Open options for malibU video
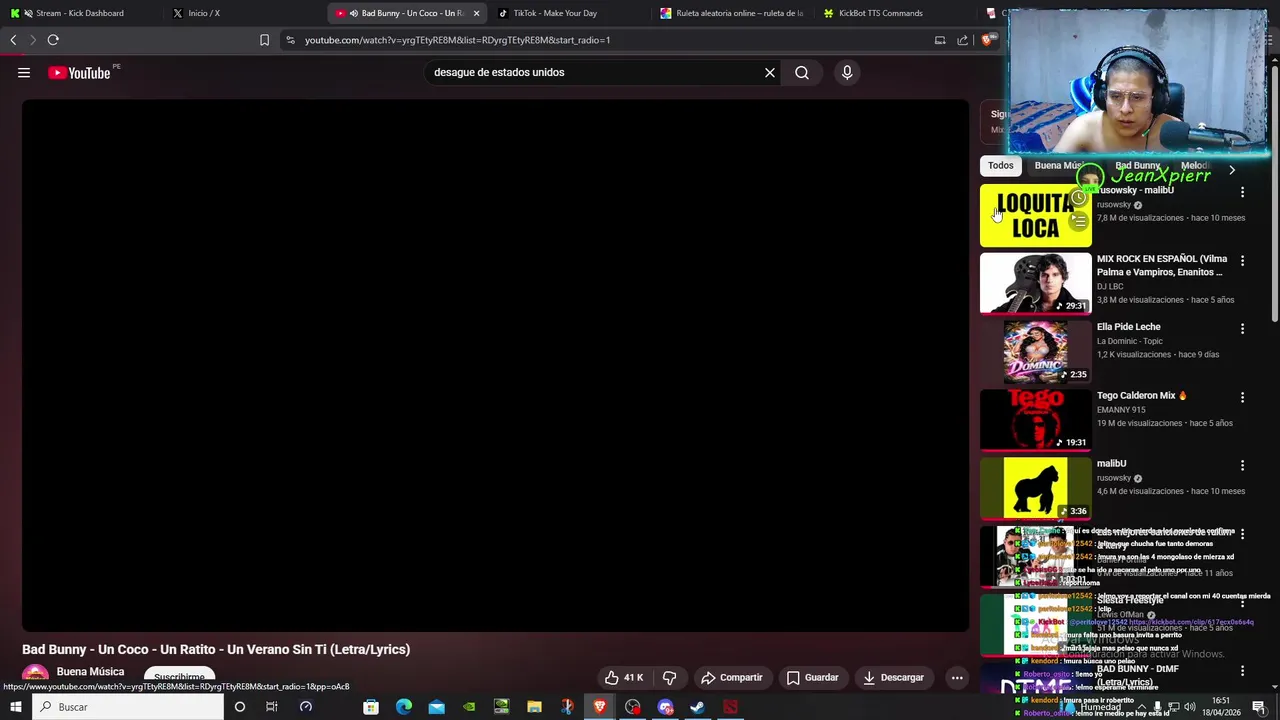The height and width of the screenshot is (720, 1280). click(1242, 465)
